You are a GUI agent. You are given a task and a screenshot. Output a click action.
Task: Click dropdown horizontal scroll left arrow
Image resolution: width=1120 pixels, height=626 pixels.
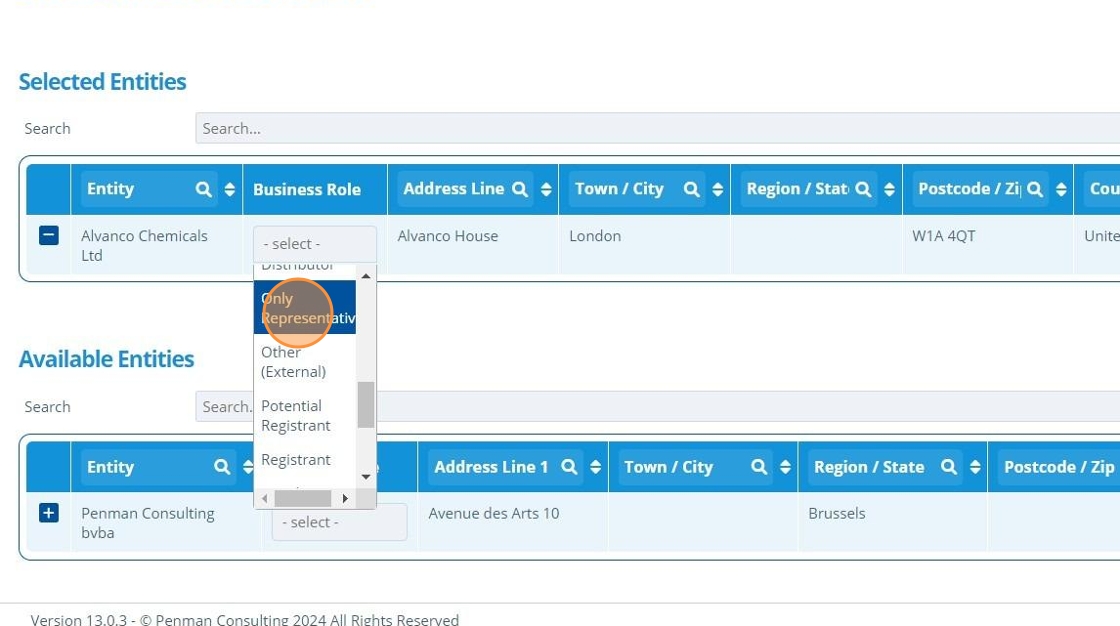coord(264,498)
